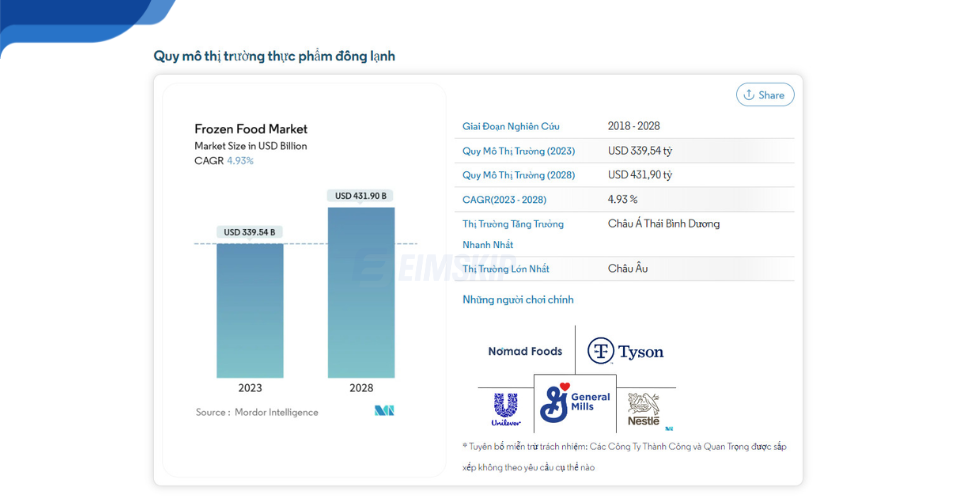Click the USD 431.90 B label
Screen dimensions: 960x500
(361, 196)
